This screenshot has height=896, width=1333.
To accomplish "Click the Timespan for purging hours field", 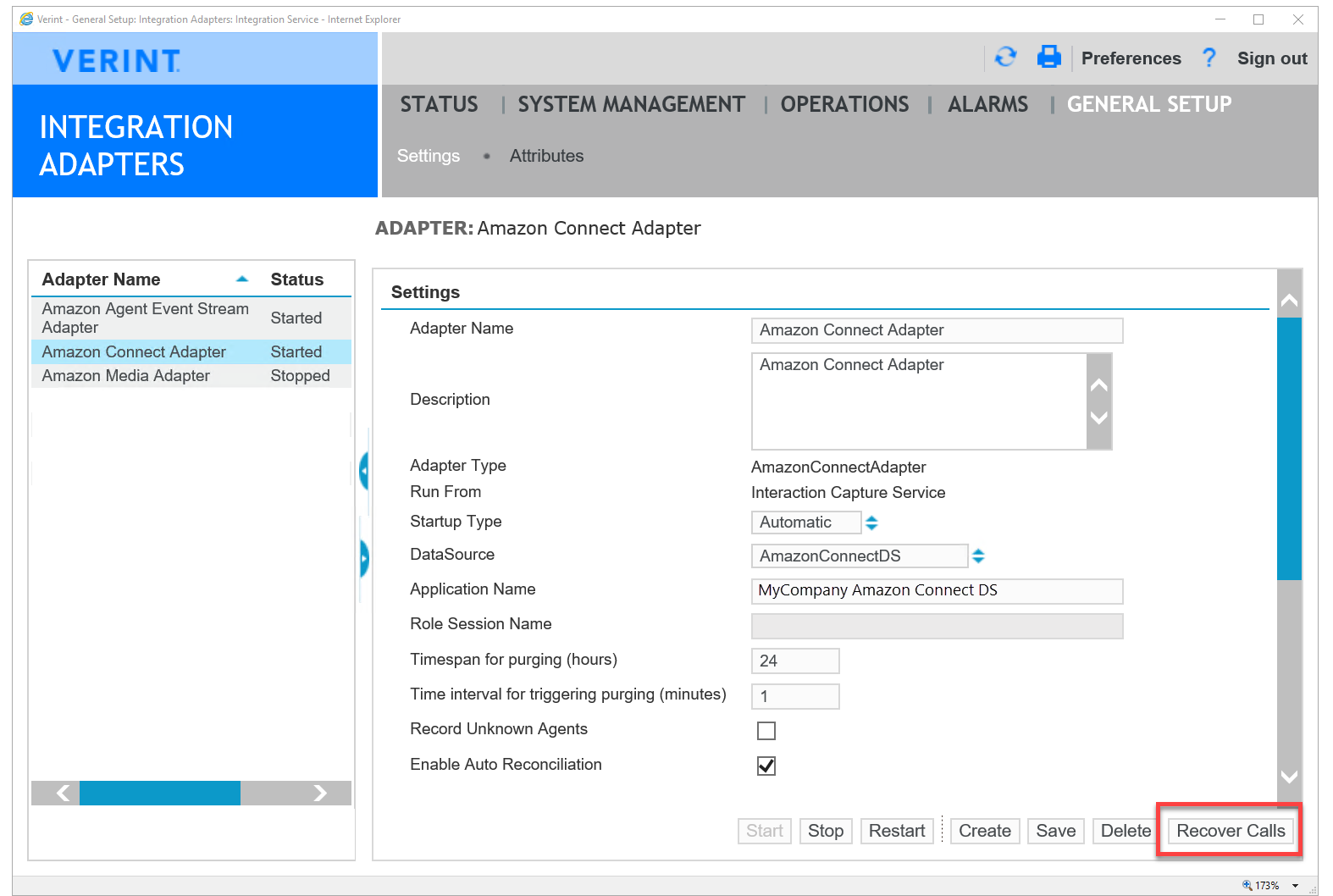I will (x=795, y=661).
